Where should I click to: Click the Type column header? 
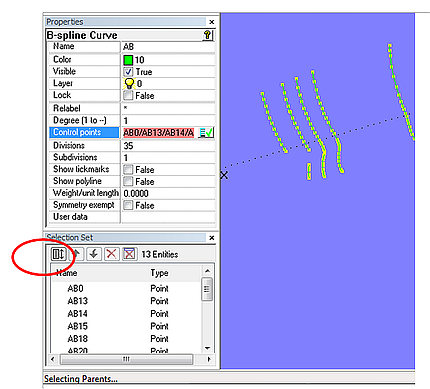click(159, 273)
